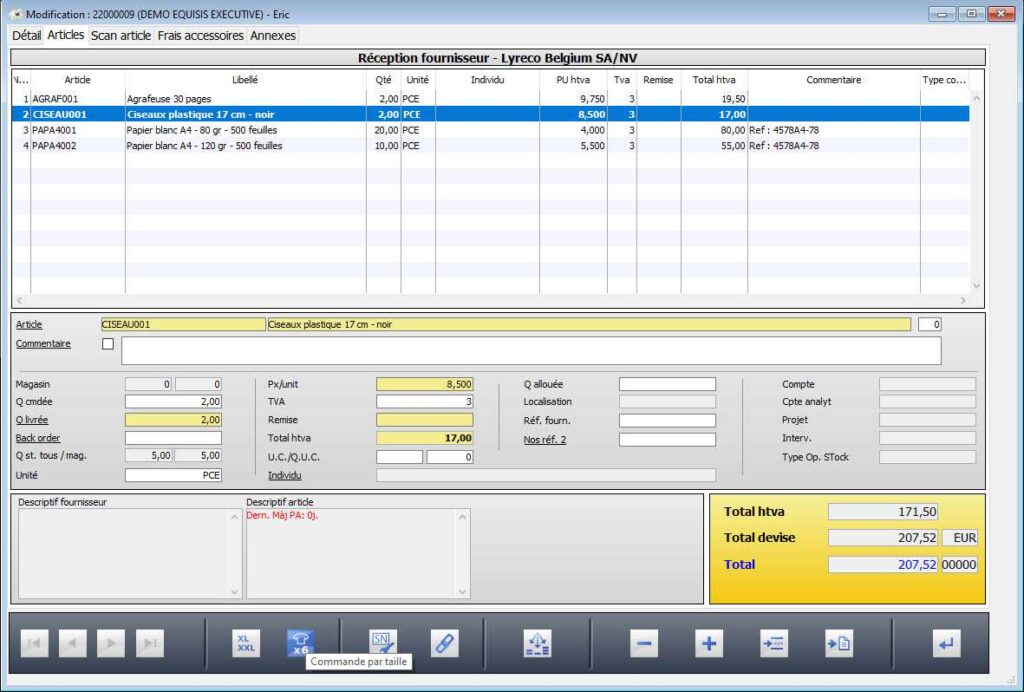Click the highlighted CISEAU001 row
Screen dimensions: 1024x692
(490, 114)
